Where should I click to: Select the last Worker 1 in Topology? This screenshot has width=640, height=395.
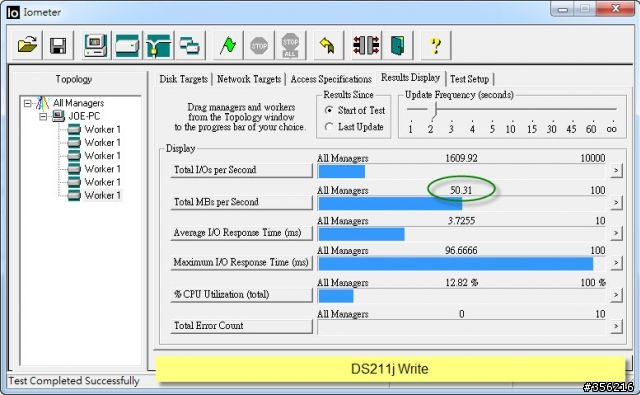pyautogui.click(x=102, y=195)
